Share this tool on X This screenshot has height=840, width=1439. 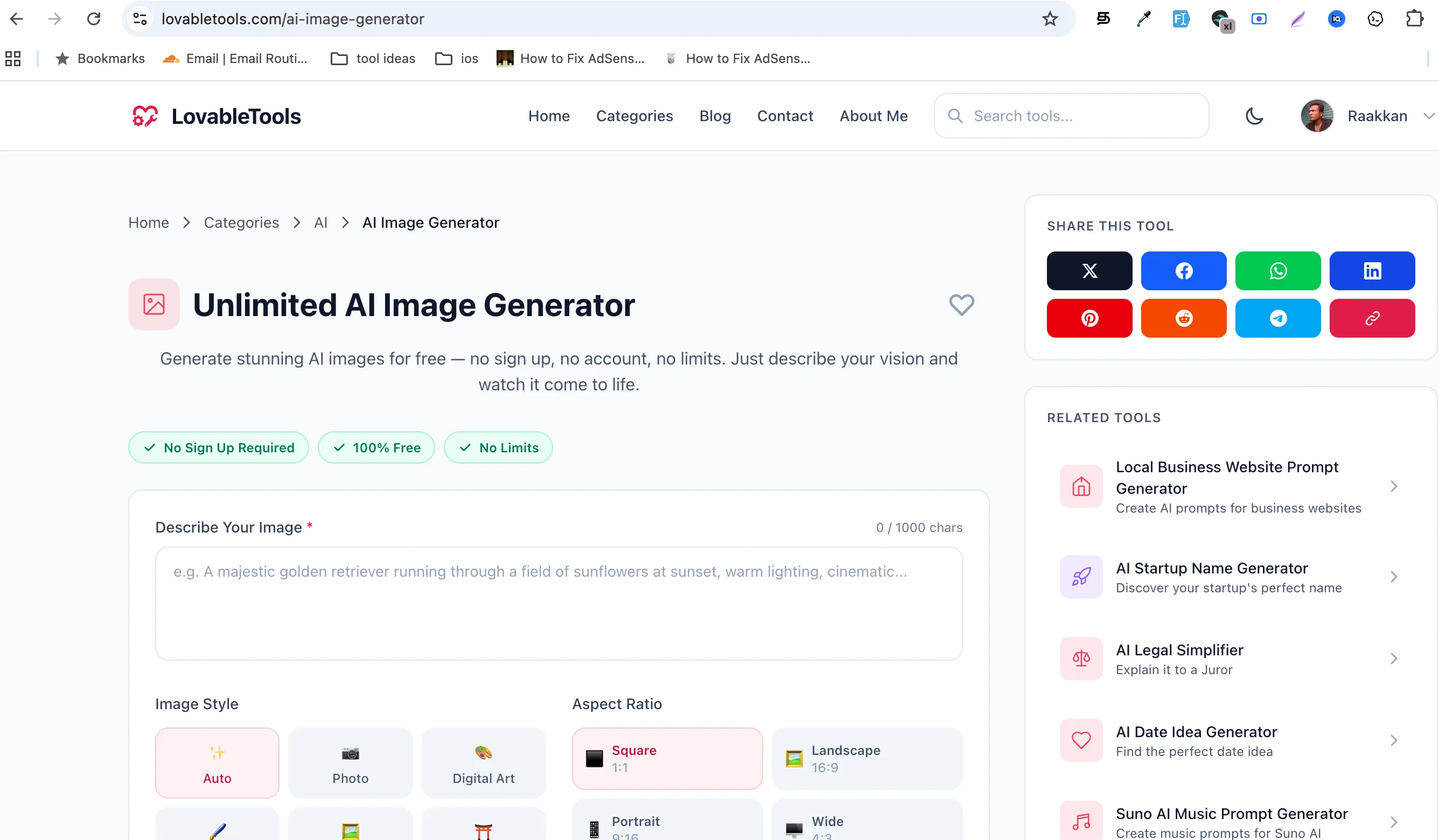tap(1089, 271)
